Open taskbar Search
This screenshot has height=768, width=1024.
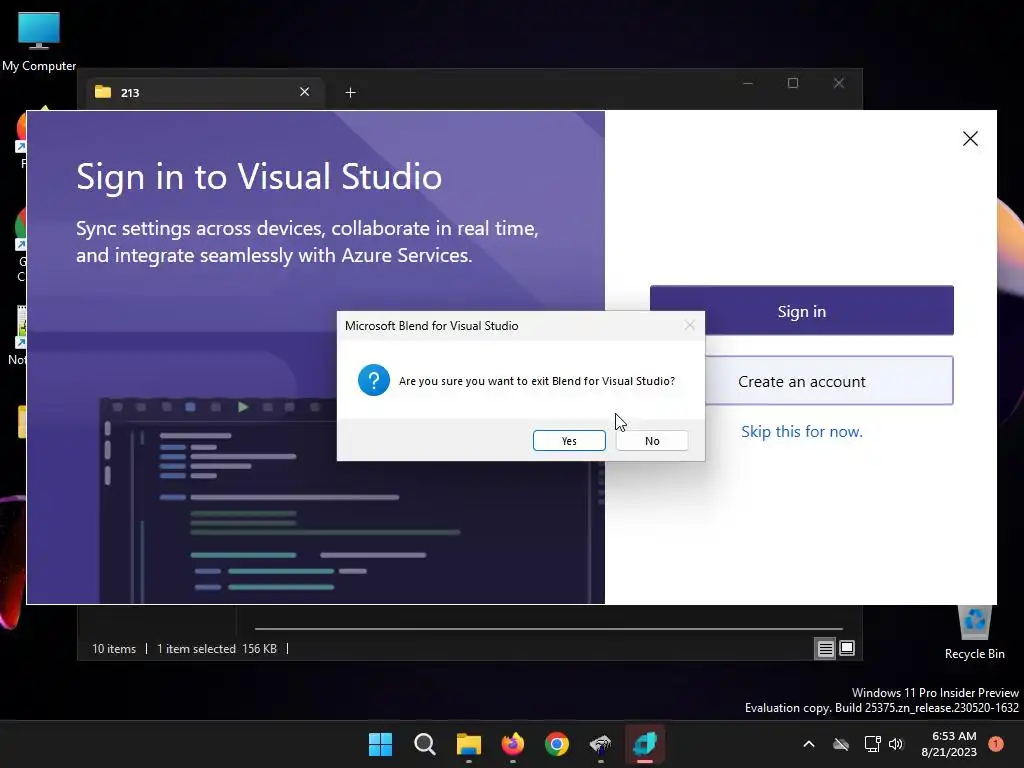(424, 744)
